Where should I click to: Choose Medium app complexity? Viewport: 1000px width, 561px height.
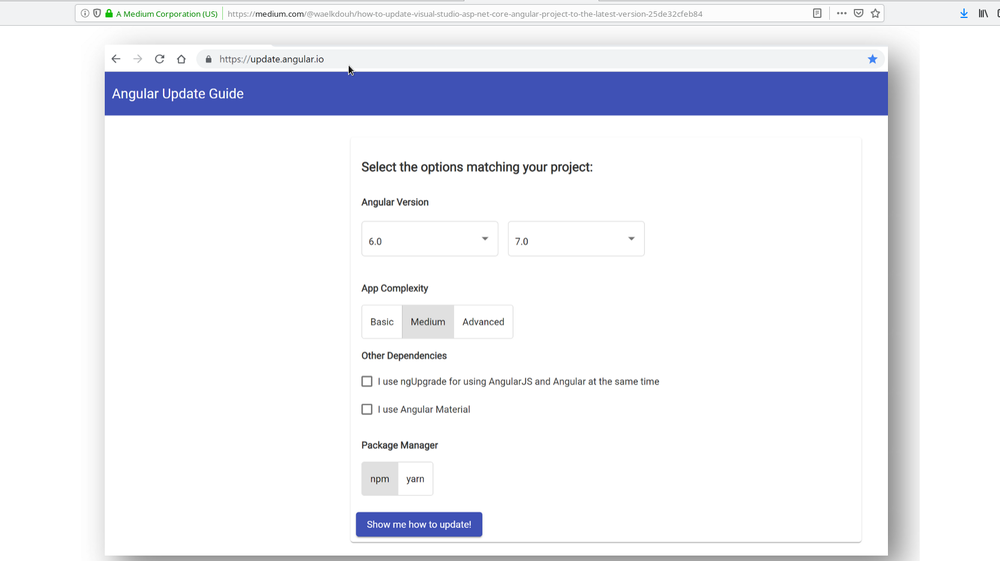click(x=428, y=322)
